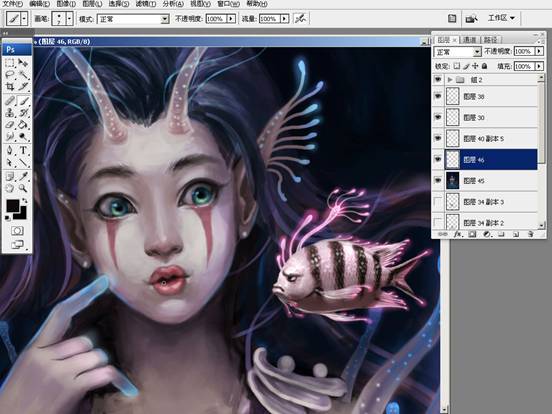552x414 pixels.
Task: Select the Clone Stamp tool
Action: [10, 113]
